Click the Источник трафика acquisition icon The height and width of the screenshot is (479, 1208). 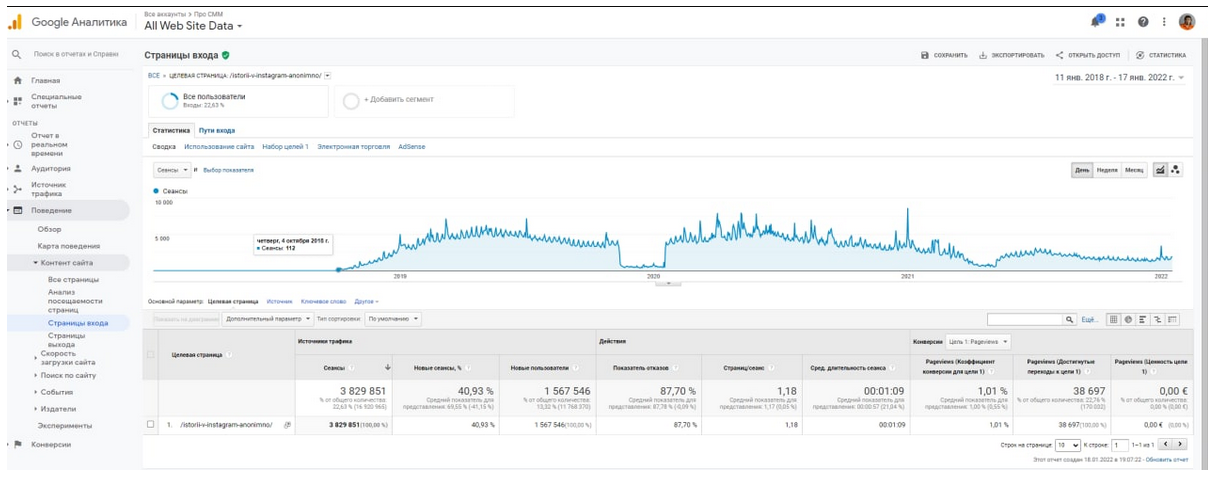[x=18, y=189]
